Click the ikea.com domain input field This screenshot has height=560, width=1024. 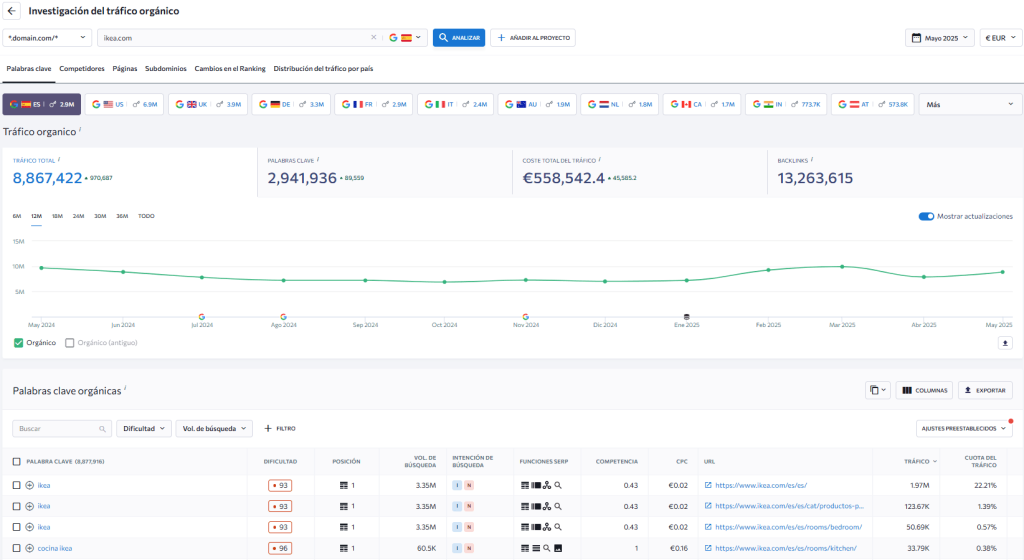pyautogui.click(x=235, y=38)
